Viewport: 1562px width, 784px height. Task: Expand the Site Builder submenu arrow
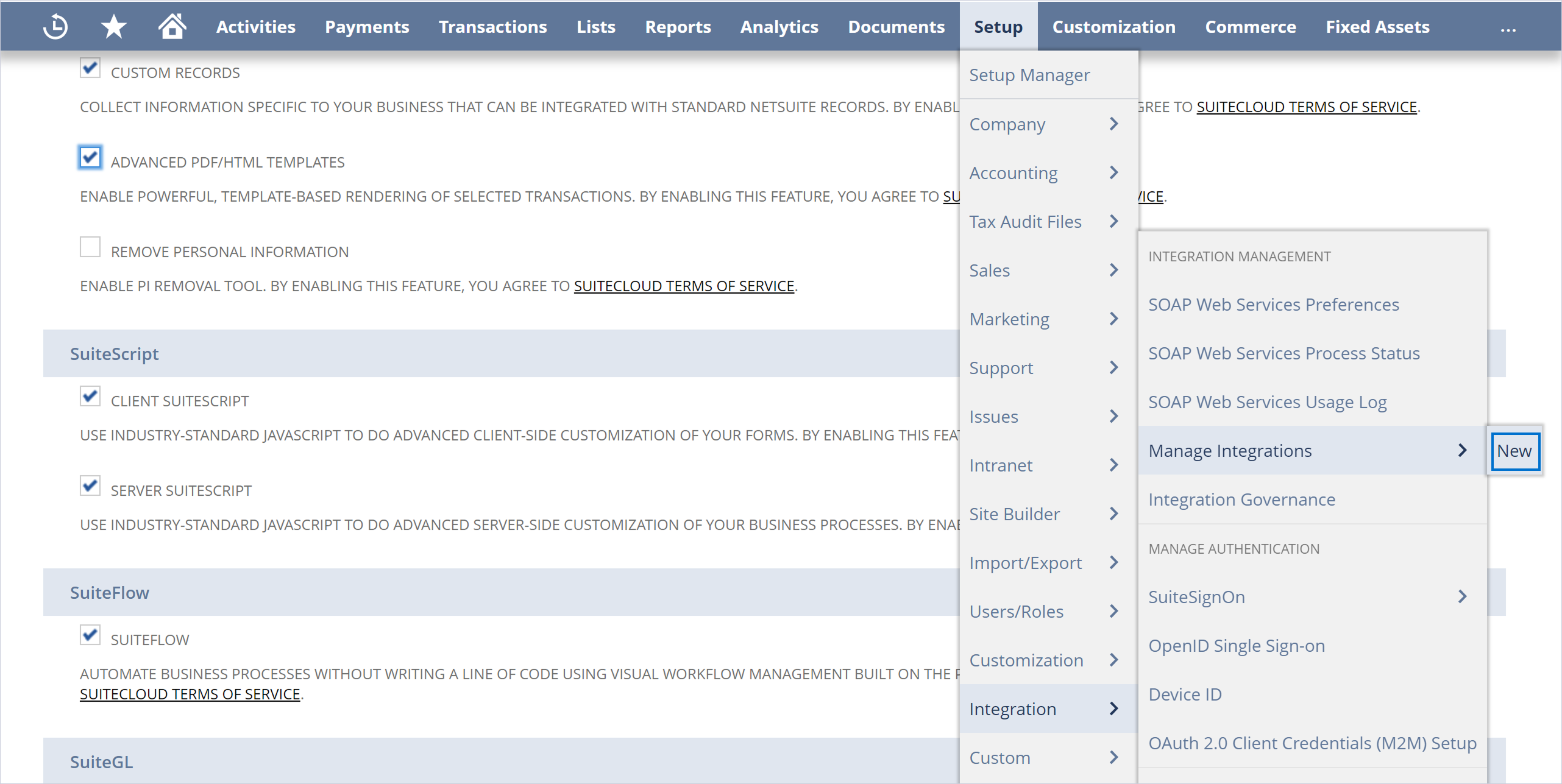[x=1113, y=514]
